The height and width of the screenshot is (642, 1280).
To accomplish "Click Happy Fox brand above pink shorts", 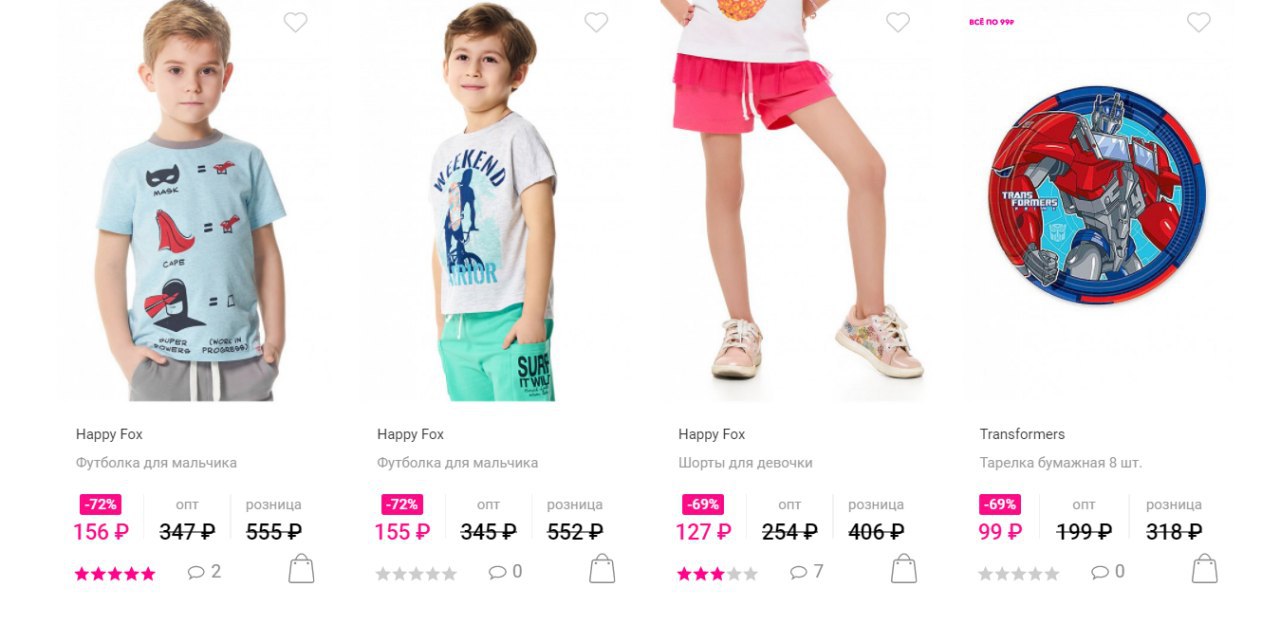I will 712,434.
